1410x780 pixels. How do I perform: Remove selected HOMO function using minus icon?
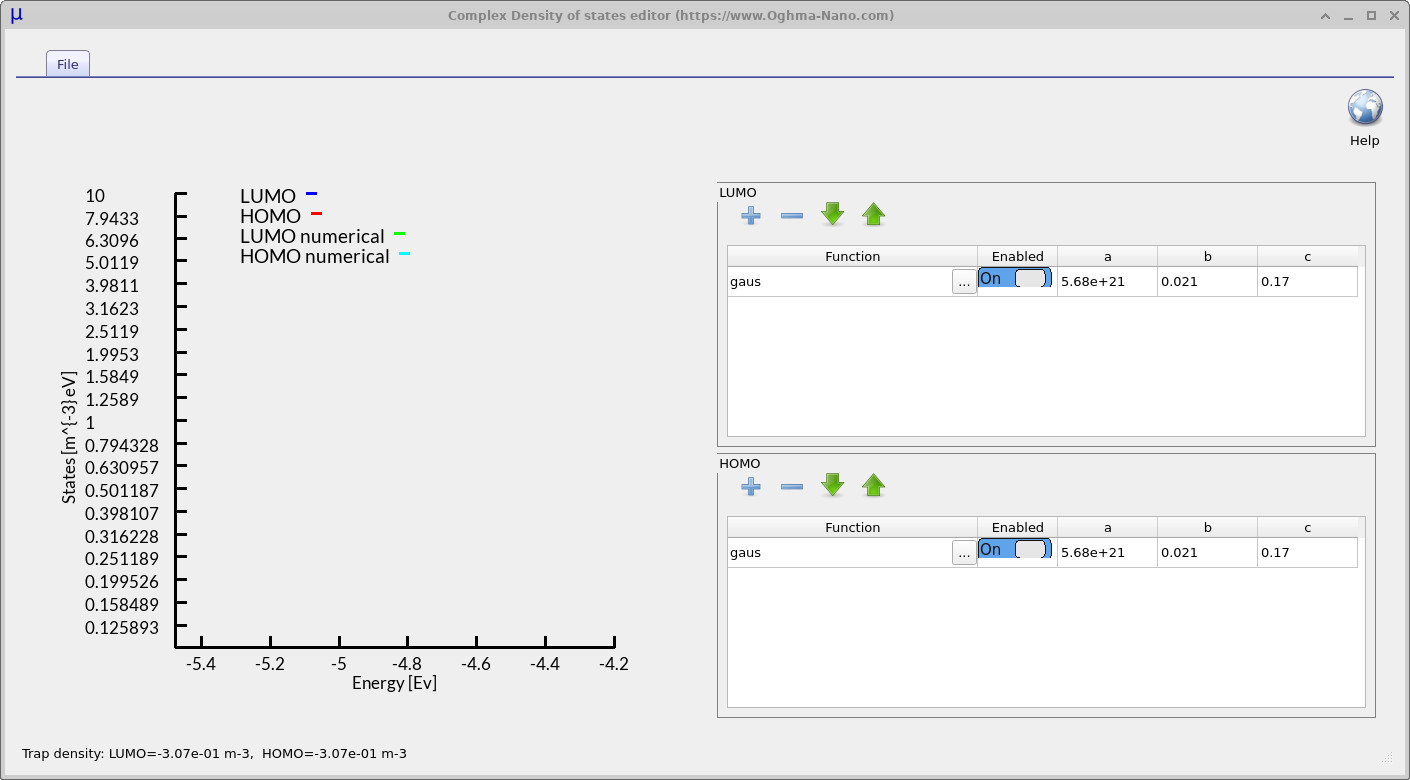click(x=791, y=485)
